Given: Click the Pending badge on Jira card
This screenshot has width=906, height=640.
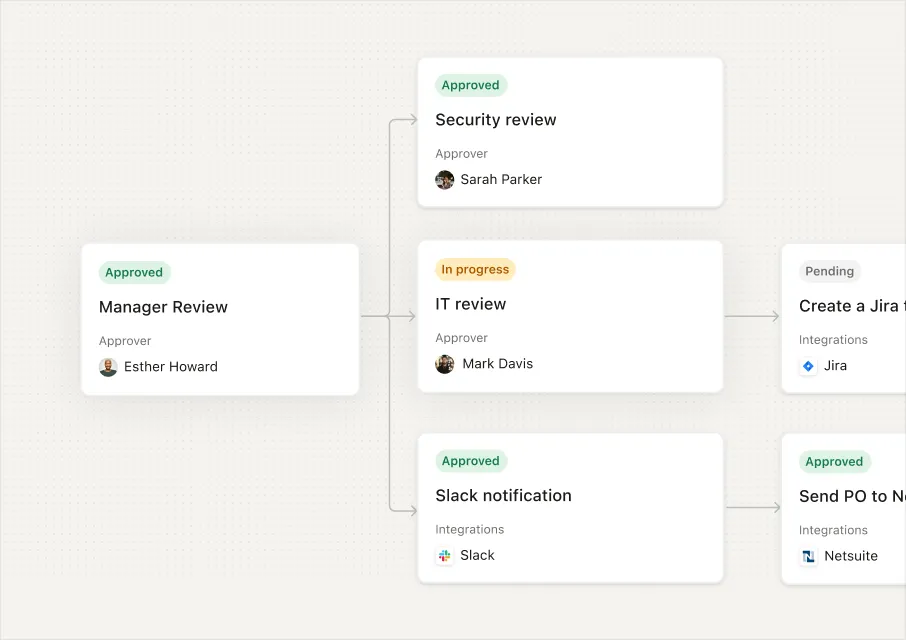Looking at the screenshot, I should point(830,271).
